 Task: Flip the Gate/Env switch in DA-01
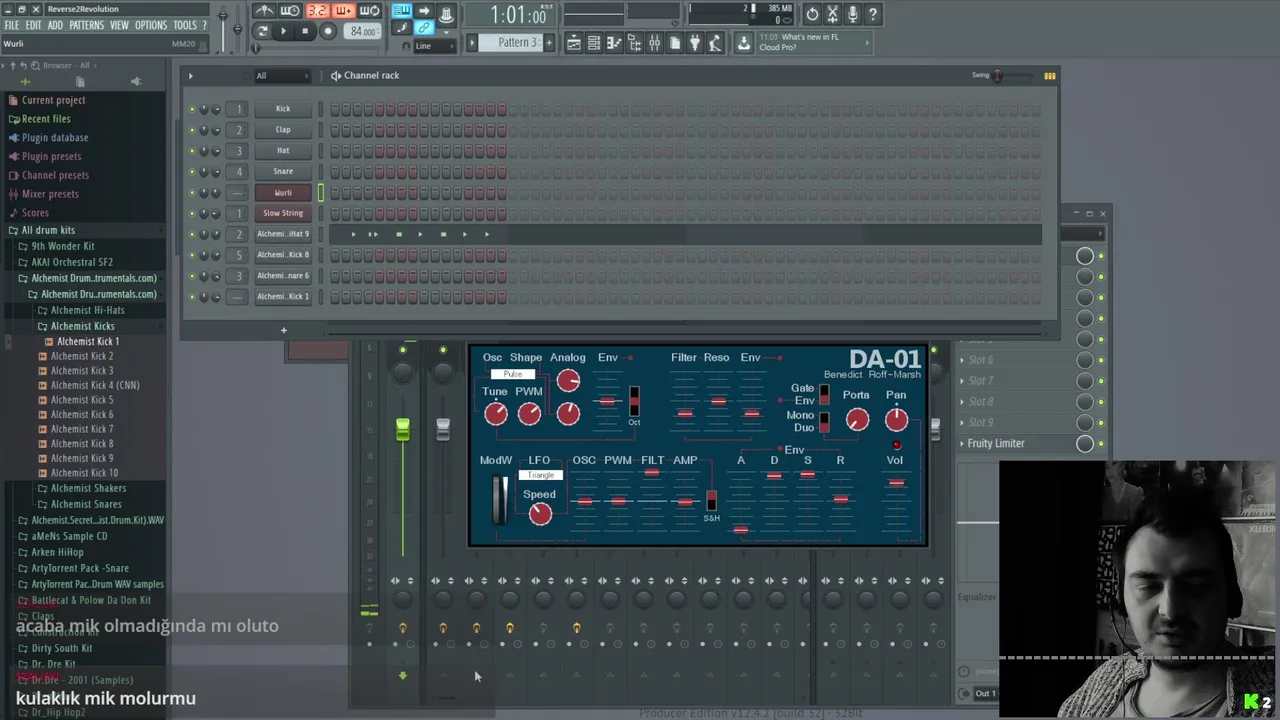[824, 394]
